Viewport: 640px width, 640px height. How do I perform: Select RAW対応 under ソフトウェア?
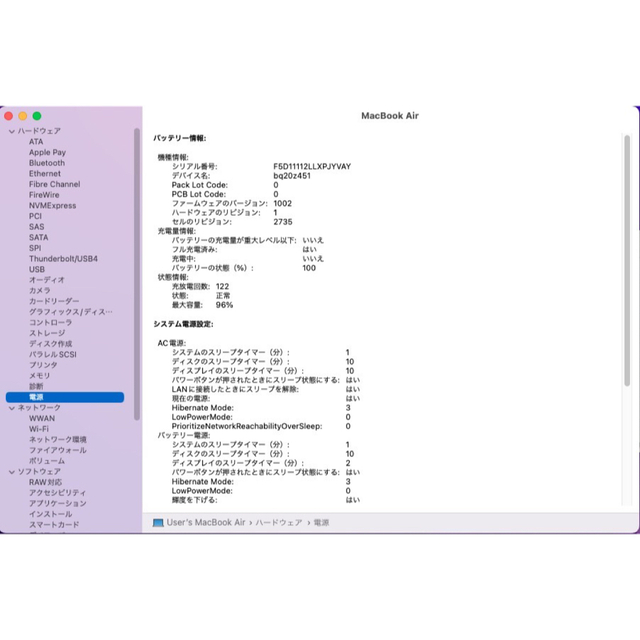click(45, 482)
